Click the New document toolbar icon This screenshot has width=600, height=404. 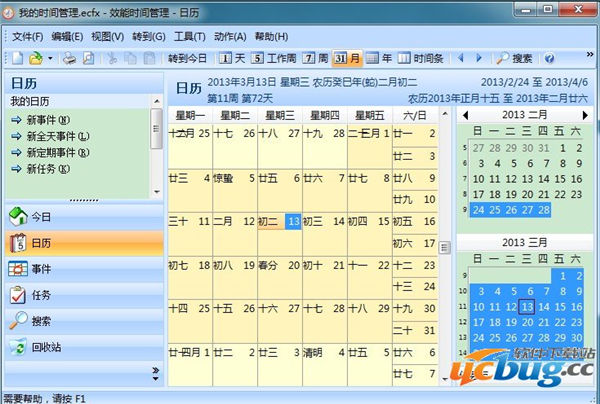point(18,58)
